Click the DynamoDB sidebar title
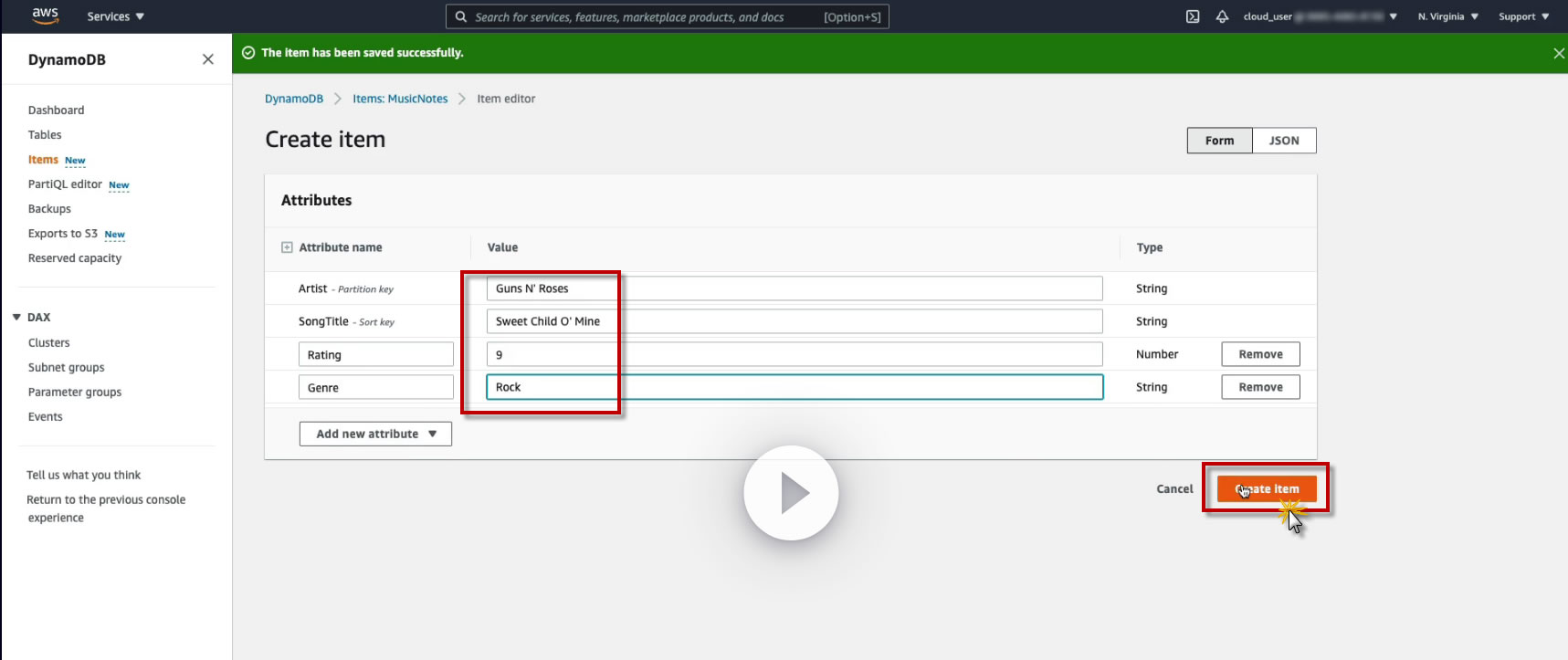 pos(67,59)
